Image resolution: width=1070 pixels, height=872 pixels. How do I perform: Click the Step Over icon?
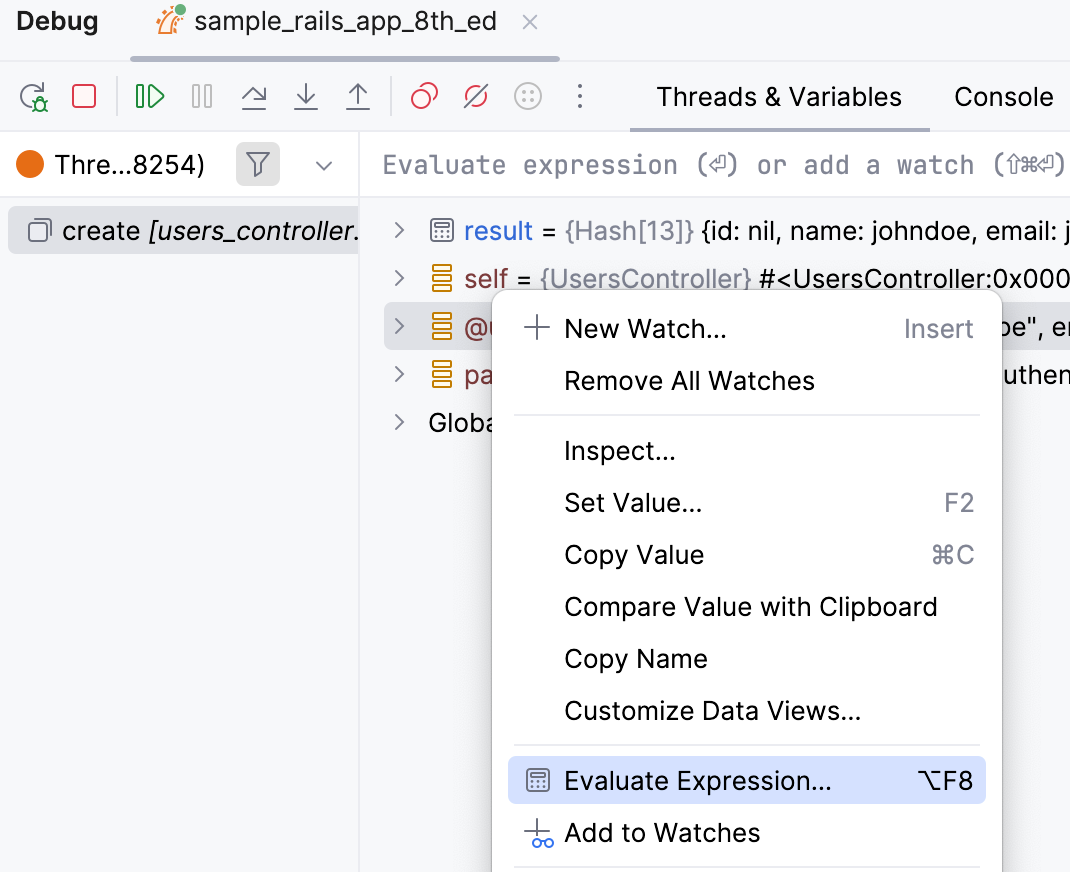[x=254, y=96]
